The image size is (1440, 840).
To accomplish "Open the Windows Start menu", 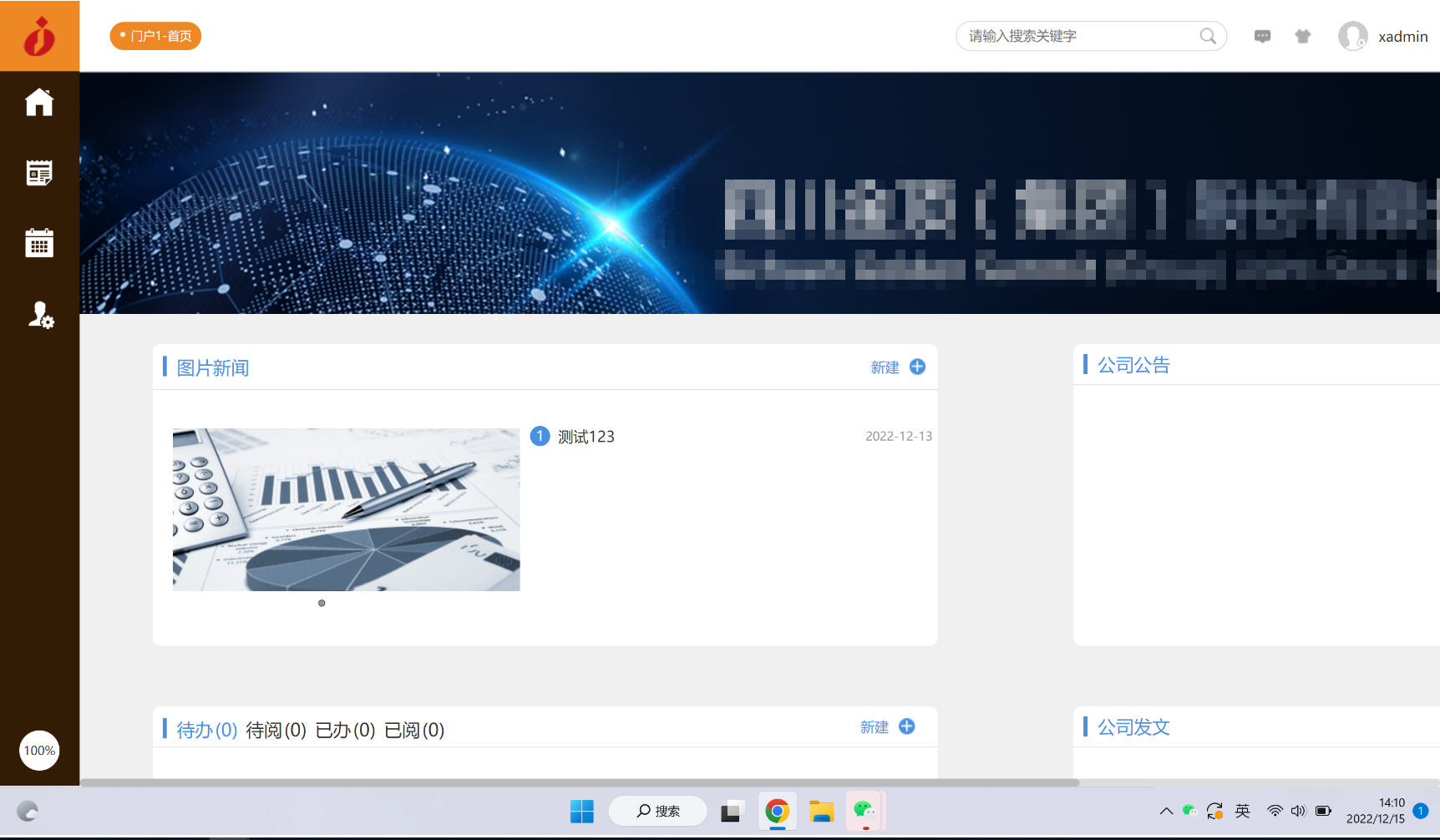I will (x=582, y=811).
